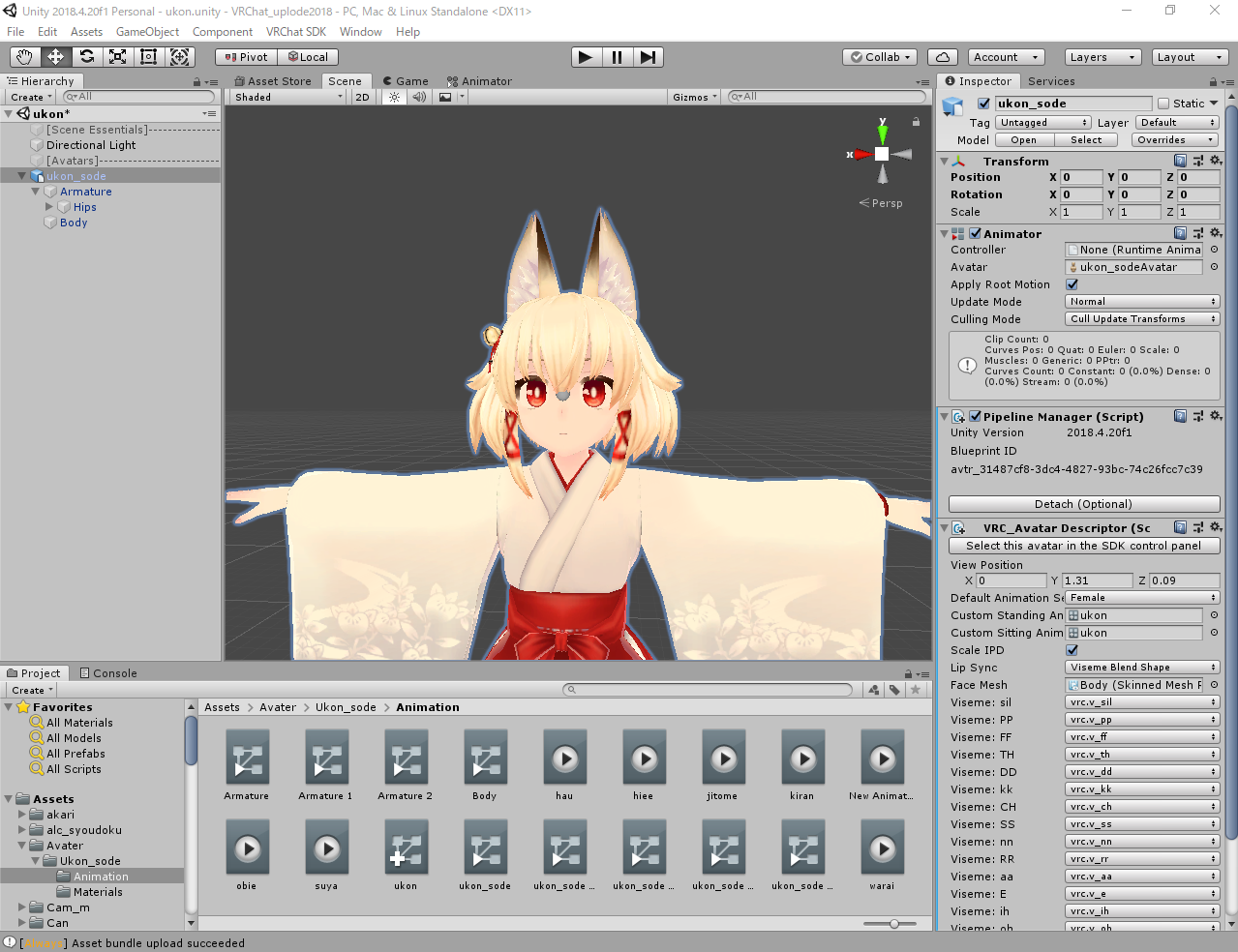Open the Update Mode dropdown
Screen dimensions: 1238x952
click(1142, 302)
